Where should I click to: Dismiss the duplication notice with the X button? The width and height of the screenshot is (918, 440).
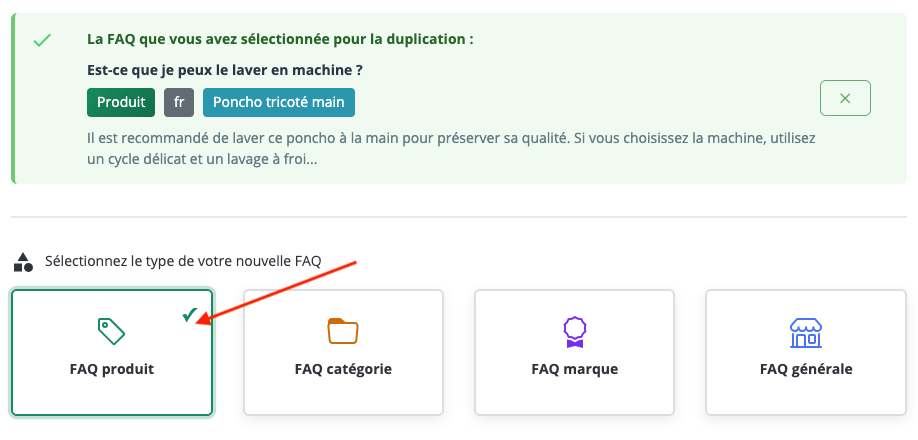845,98
